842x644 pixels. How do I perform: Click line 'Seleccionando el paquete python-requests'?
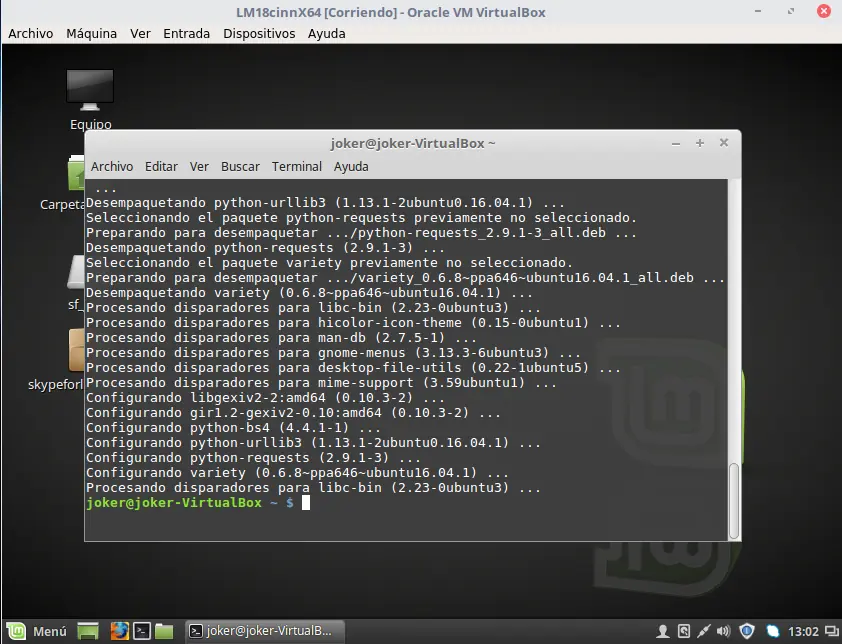coord(361,218)
